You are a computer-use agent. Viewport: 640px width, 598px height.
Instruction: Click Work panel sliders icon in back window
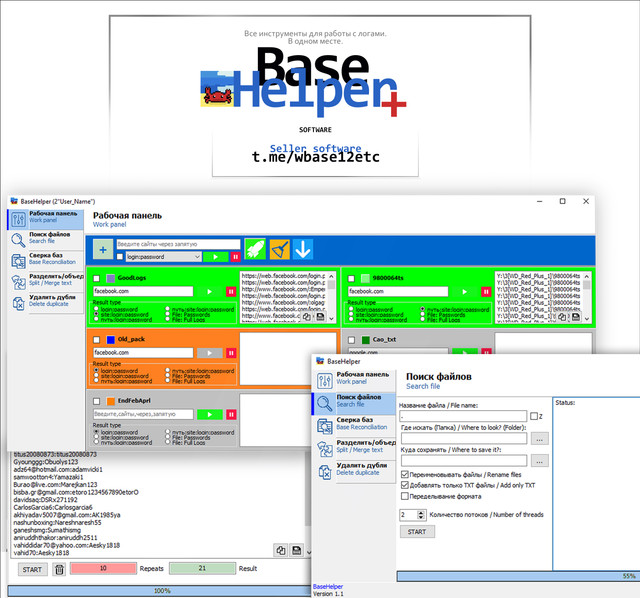tap(18, 220)
